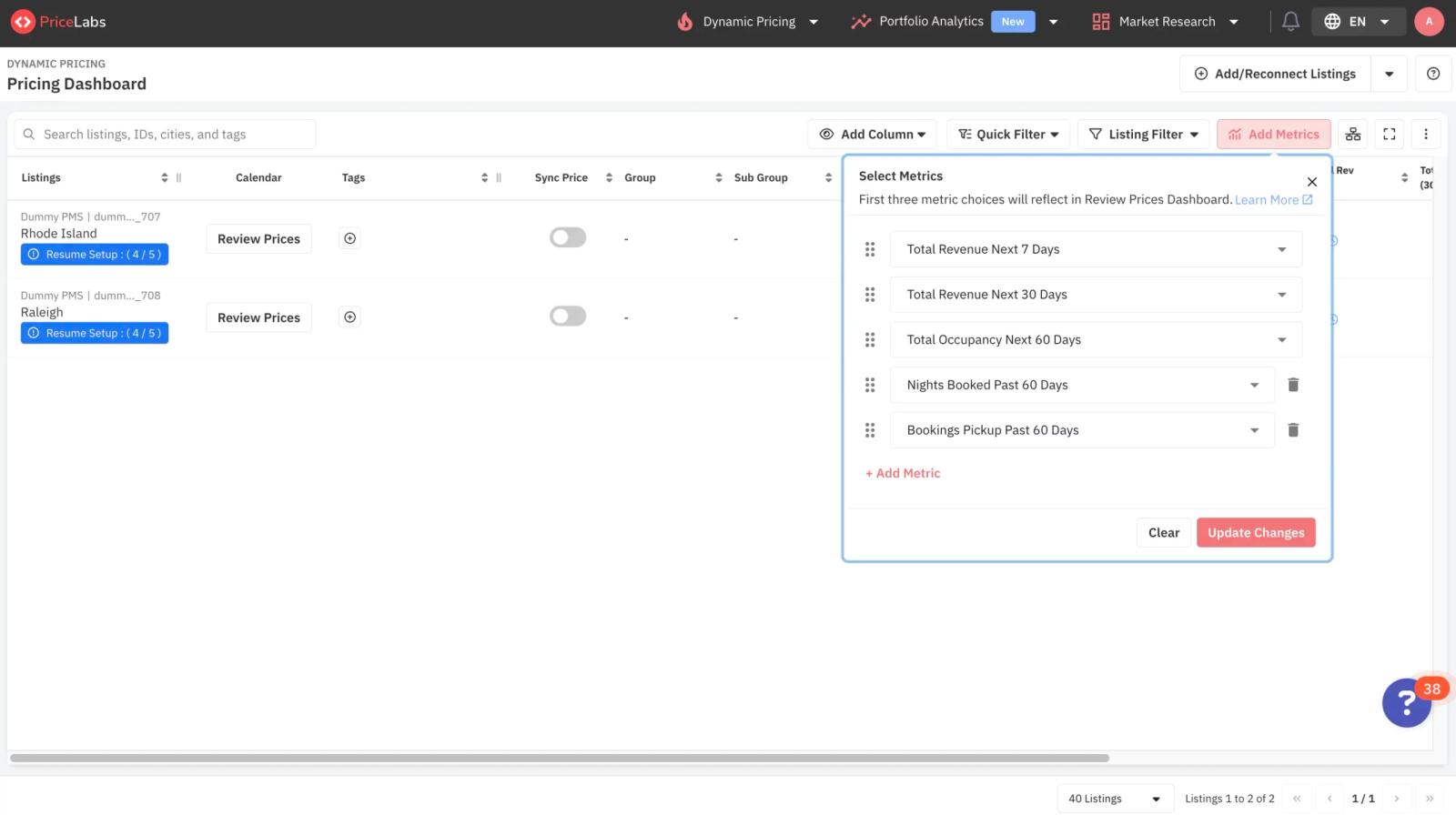Viewport: 1456px width, 815px height.
Task: Open the Add Column dropdown
Action: point(873,135)
